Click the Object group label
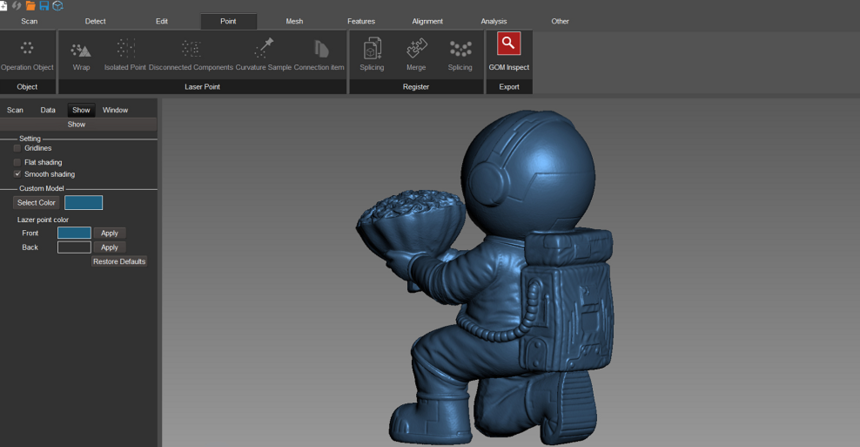 click(x=27, y=87)
